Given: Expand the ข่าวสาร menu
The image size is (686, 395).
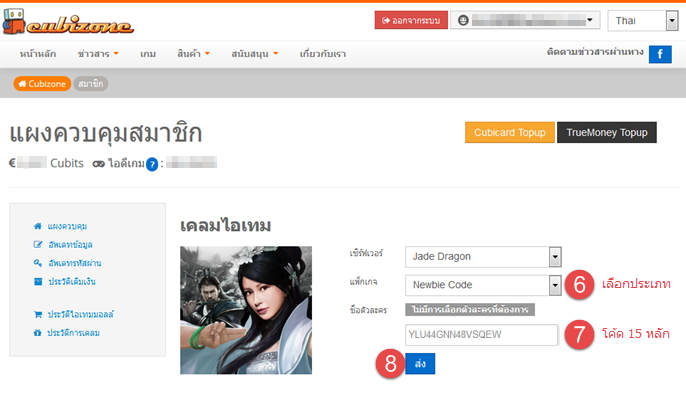Looking at the screenshot, I should pos(98,54).
